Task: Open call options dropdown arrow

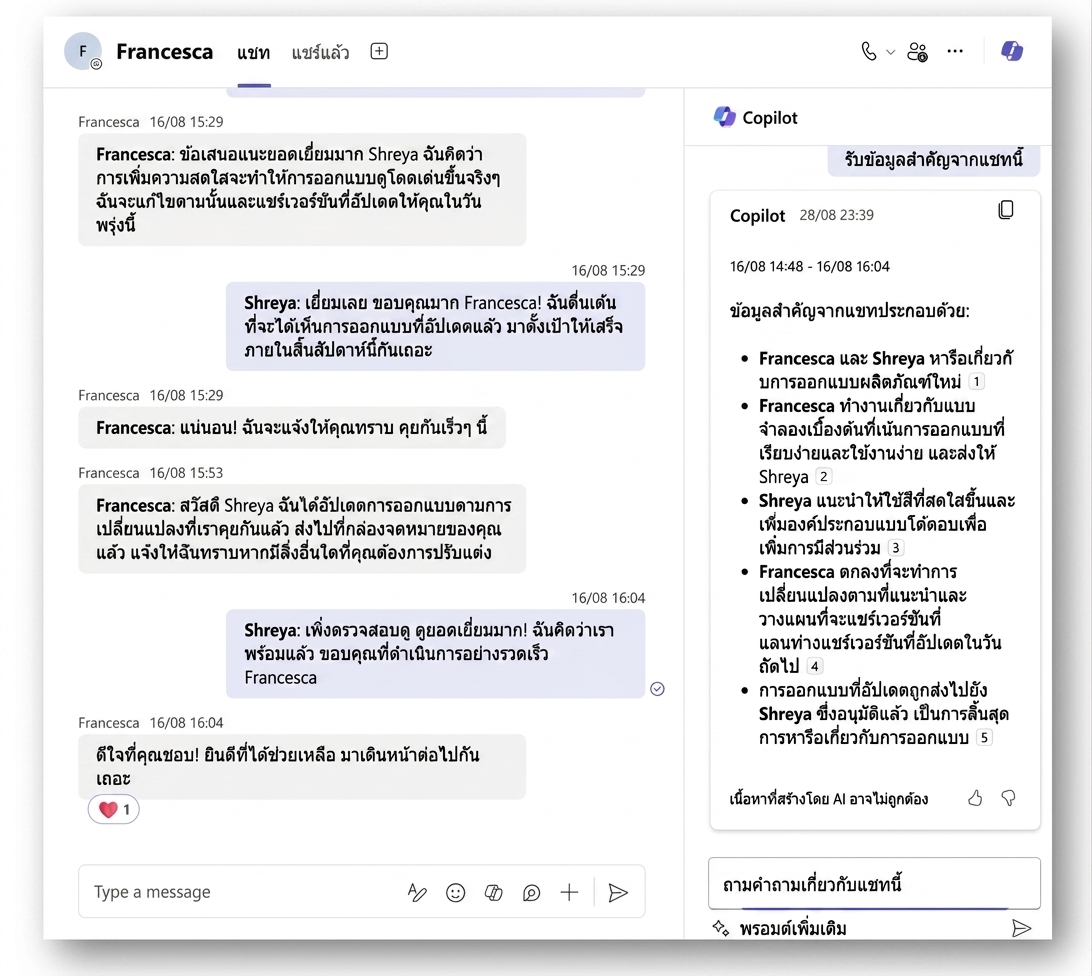Action: coord(890,52)
